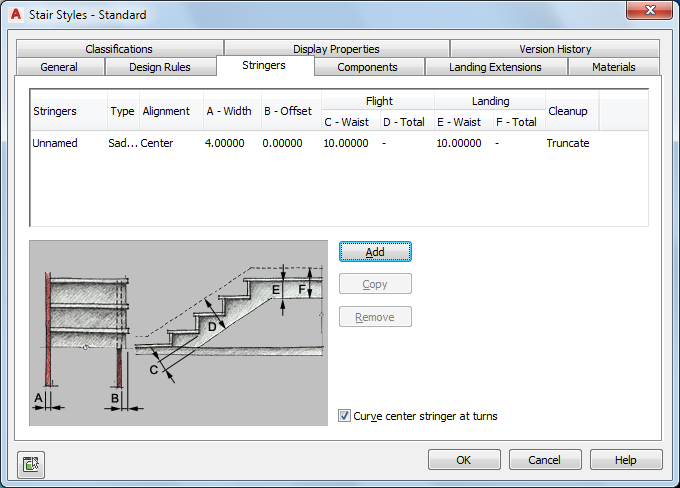
Task: Open the Landing Extensions tab
Action: click(x=495, y=67)
